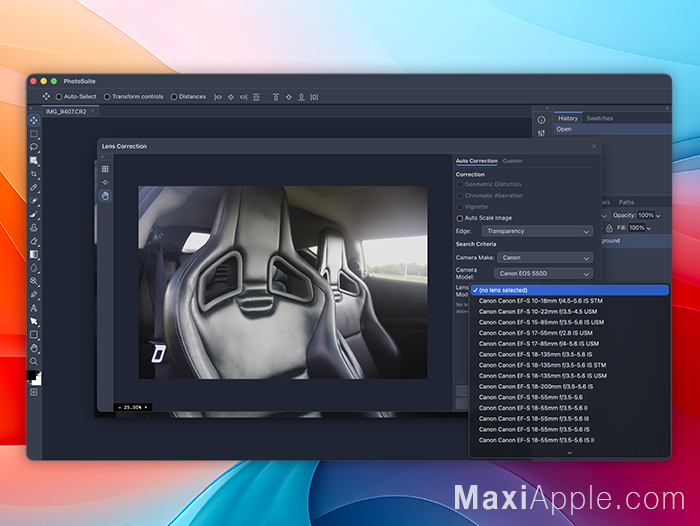Toggle Vignette correction
The width and height of the screenshot is (700, 526).
click(x=459, y=207)
